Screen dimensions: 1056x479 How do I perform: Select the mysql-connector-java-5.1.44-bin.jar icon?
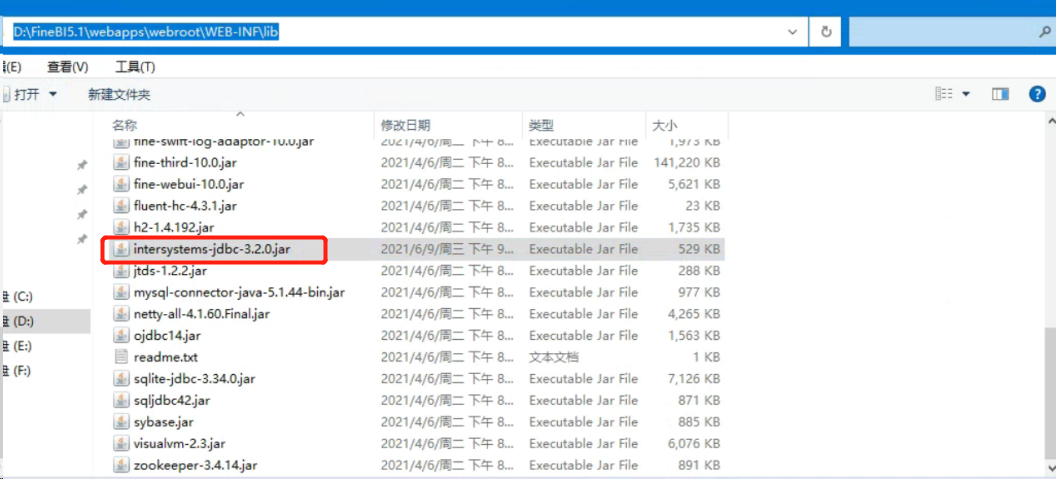(x=120, y=292)
